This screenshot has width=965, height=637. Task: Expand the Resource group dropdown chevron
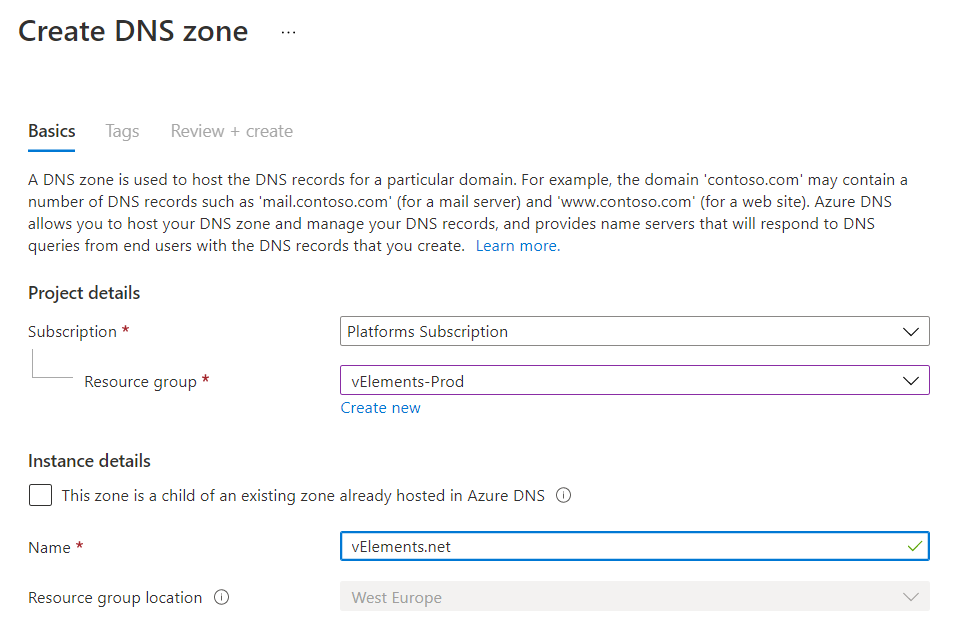pyautogui.click(x=911, y=381)
